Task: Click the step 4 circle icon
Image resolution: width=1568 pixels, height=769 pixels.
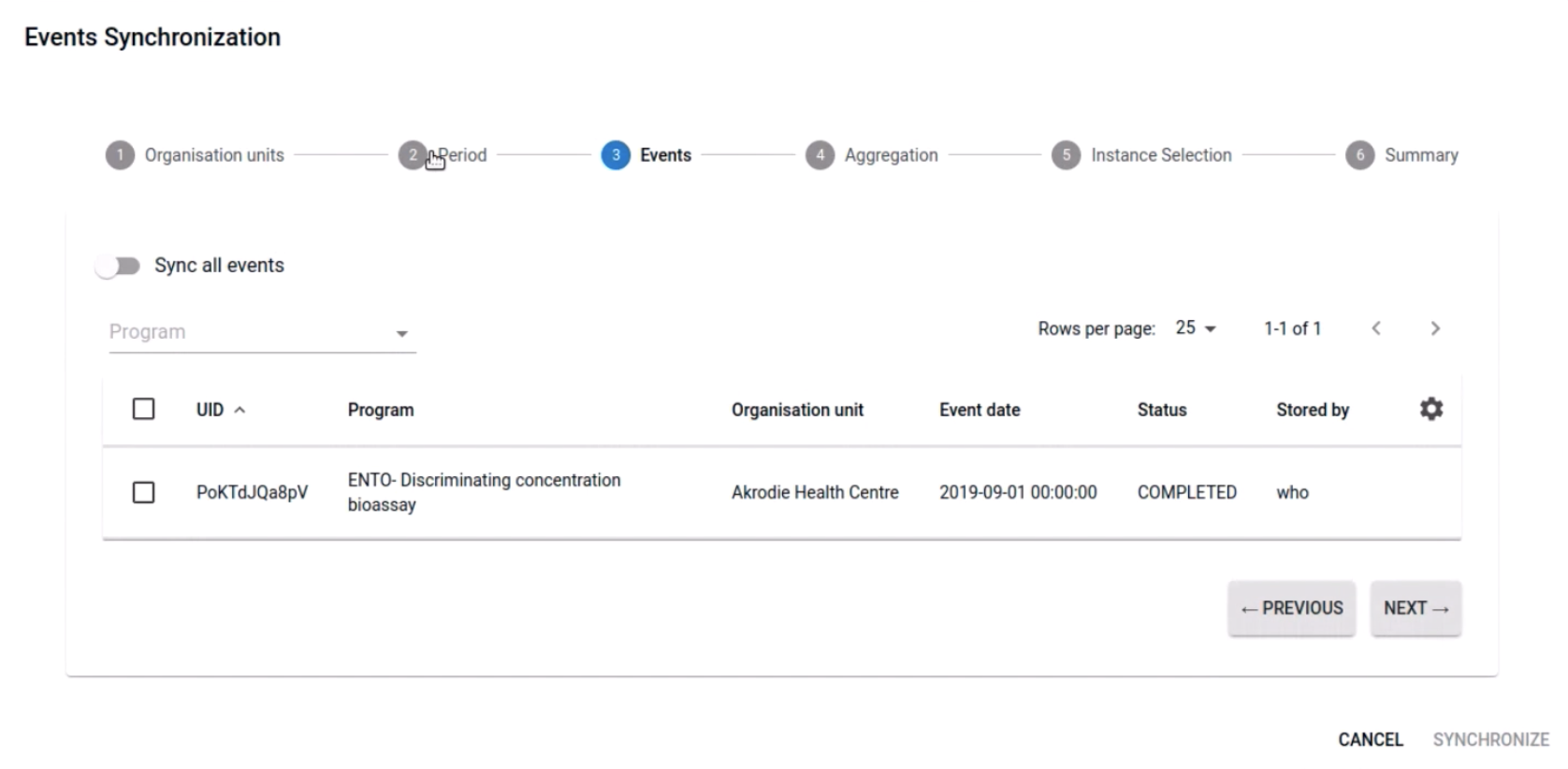Action: pyautogui.click(x=820, y=155)
